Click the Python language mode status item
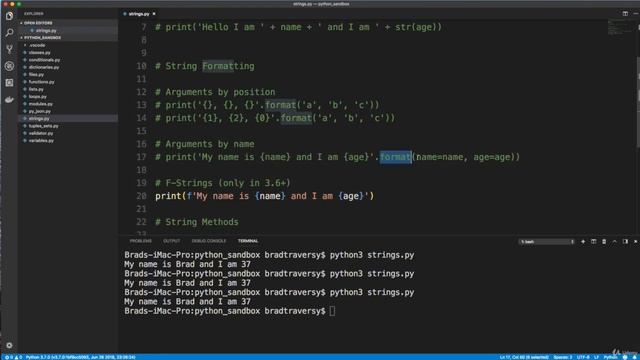Screen dimensions: 640x360 [x=611, y=357]
